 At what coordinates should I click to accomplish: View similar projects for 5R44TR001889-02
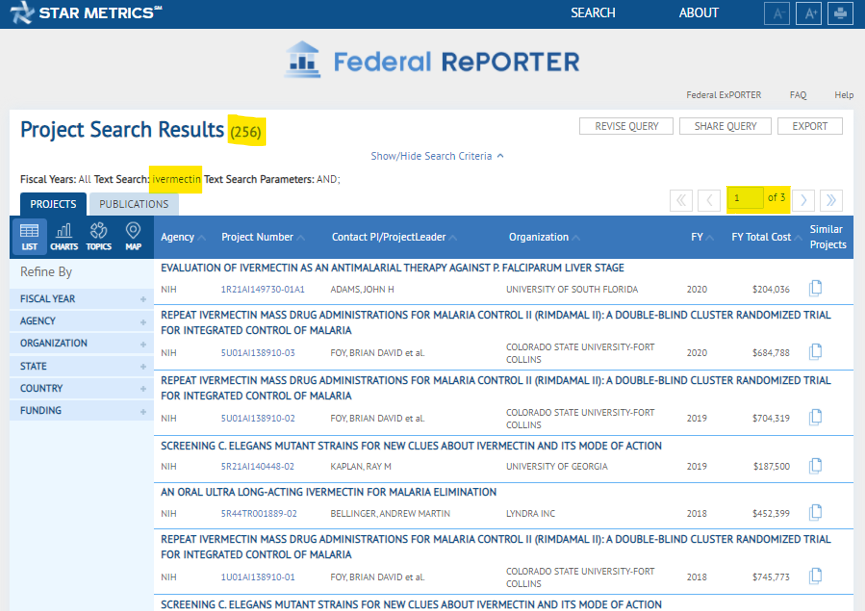coord(815,513)
